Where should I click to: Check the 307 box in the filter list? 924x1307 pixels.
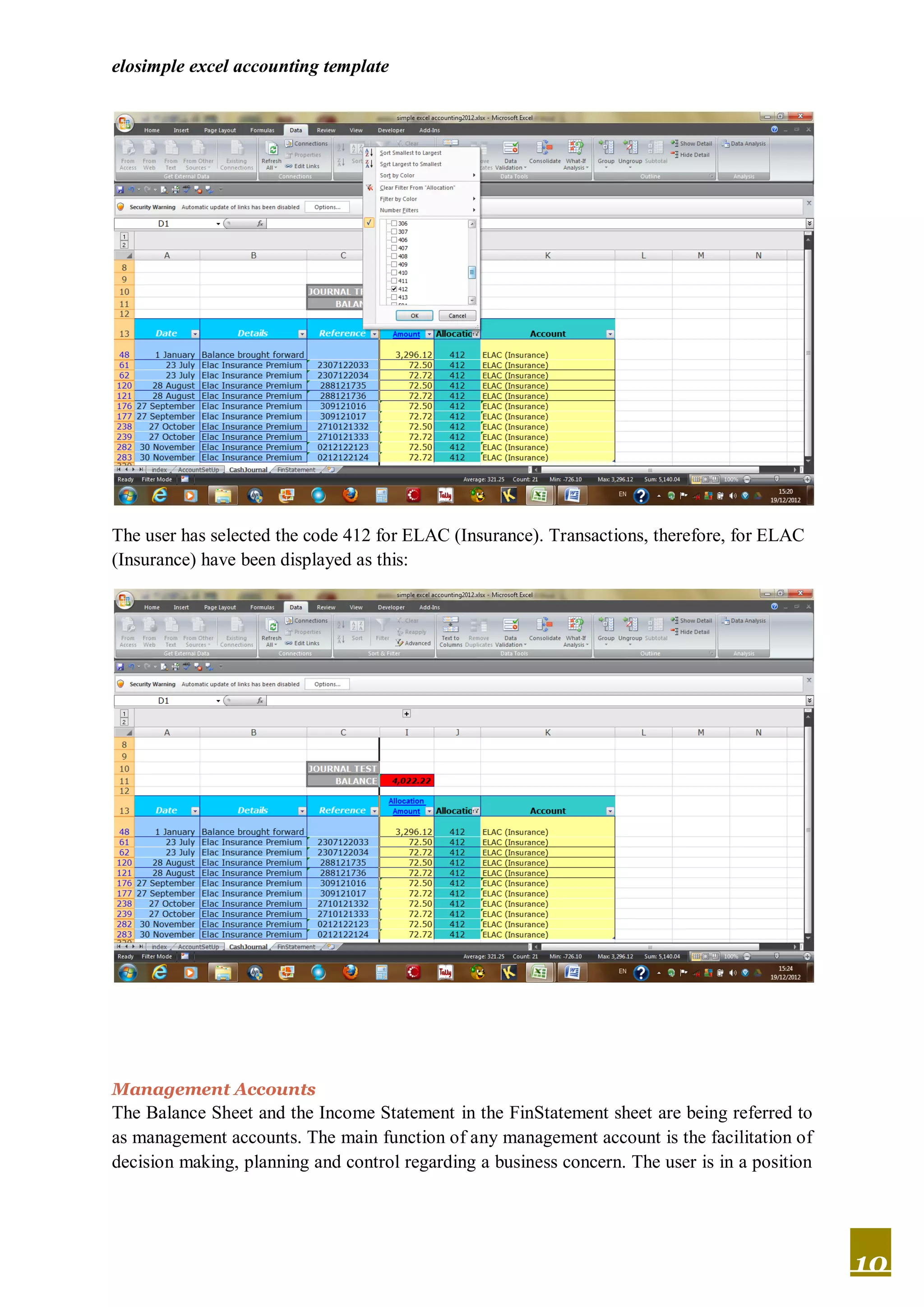[x=394, y=232]
